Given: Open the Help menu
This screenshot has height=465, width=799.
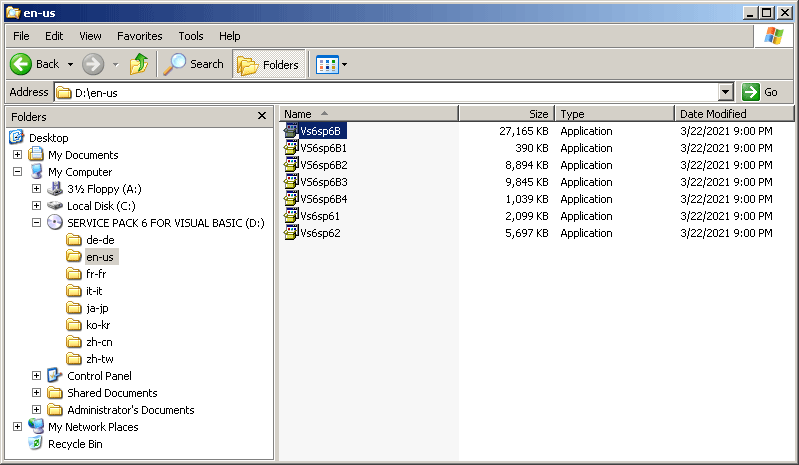Looking at the screenshot, I should pyautogui.click(x=229, y=36).
